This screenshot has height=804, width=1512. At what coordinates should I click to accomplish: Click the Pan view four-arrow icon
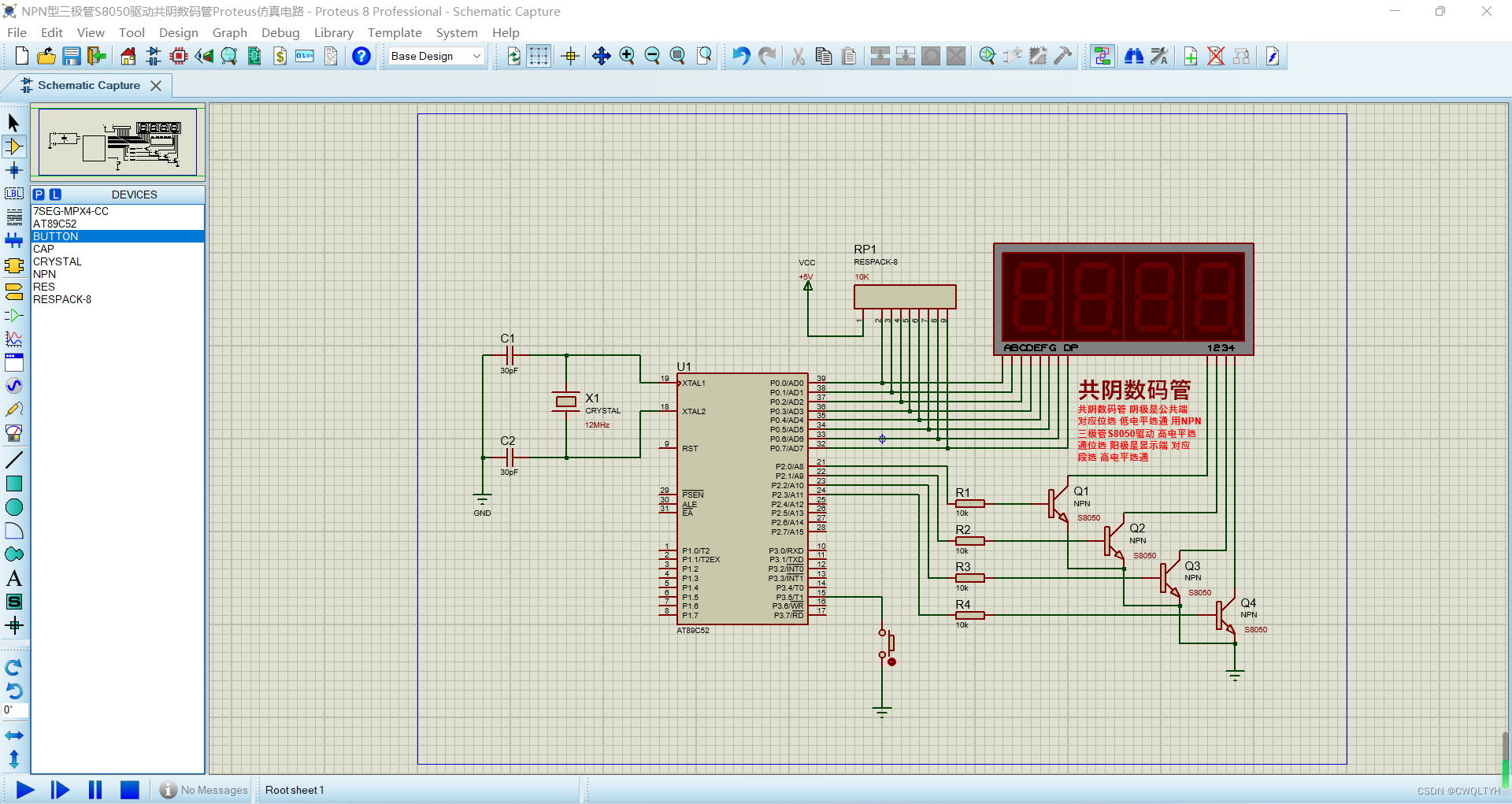click(x=602, y=56)
